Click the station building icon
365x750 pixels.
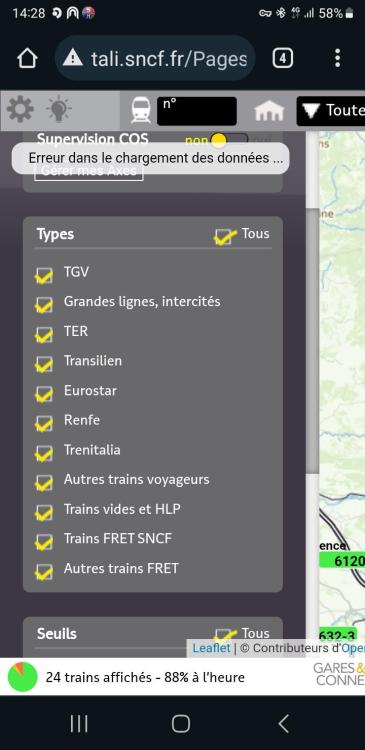[269, 111]
